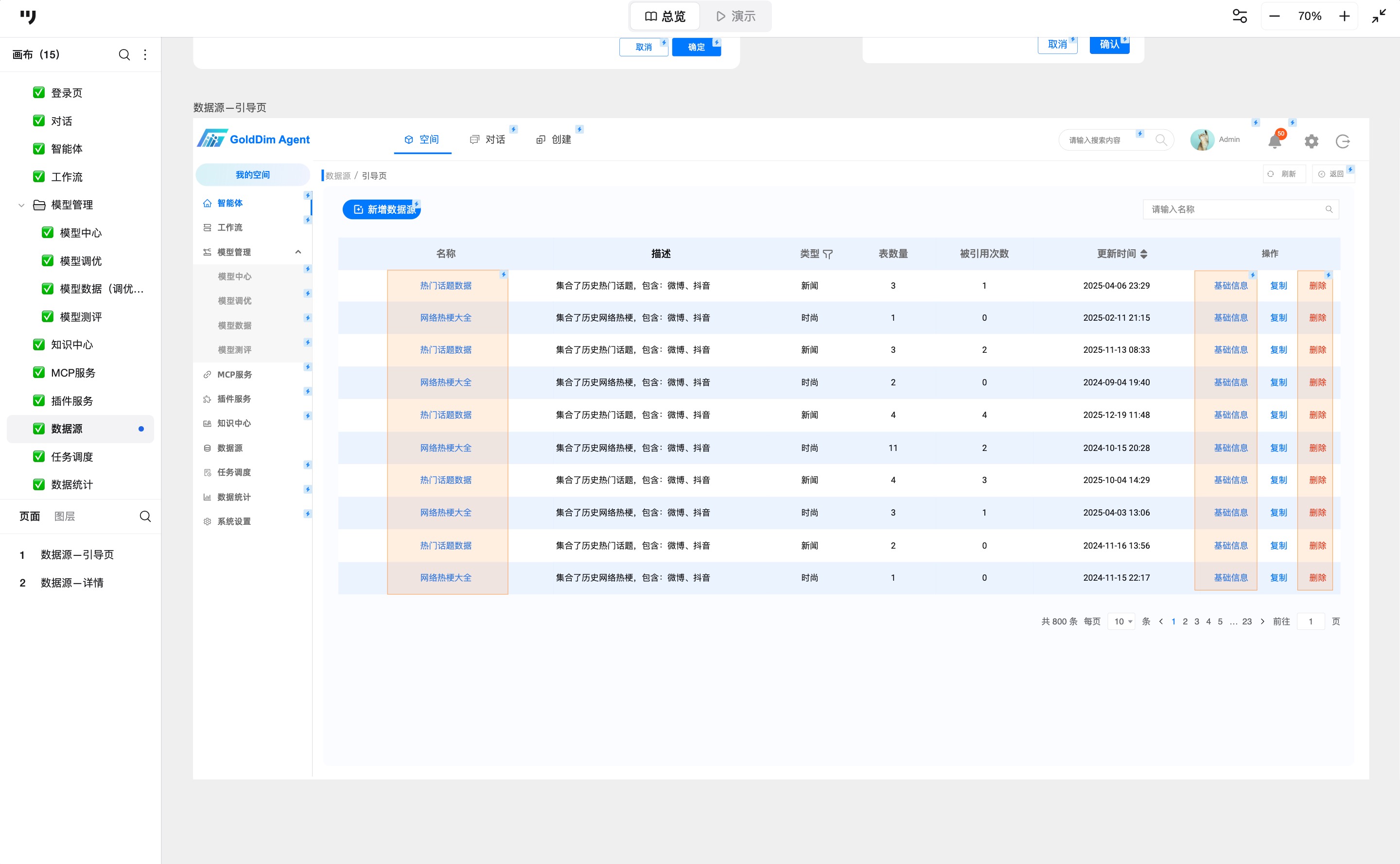1400x864 pixels.
Task: Click the notification bell icon
Action: (1274, 141)
